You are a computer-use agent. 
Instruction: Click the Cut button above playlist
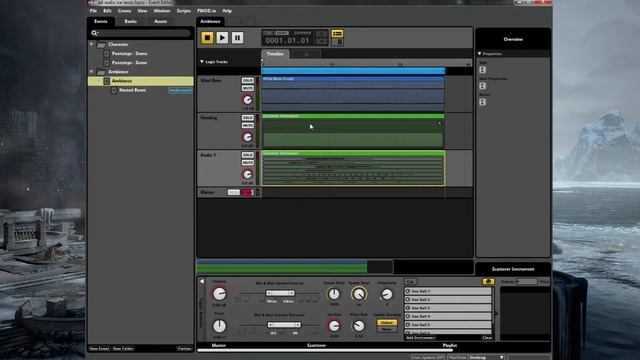click(x=410, y=282)
